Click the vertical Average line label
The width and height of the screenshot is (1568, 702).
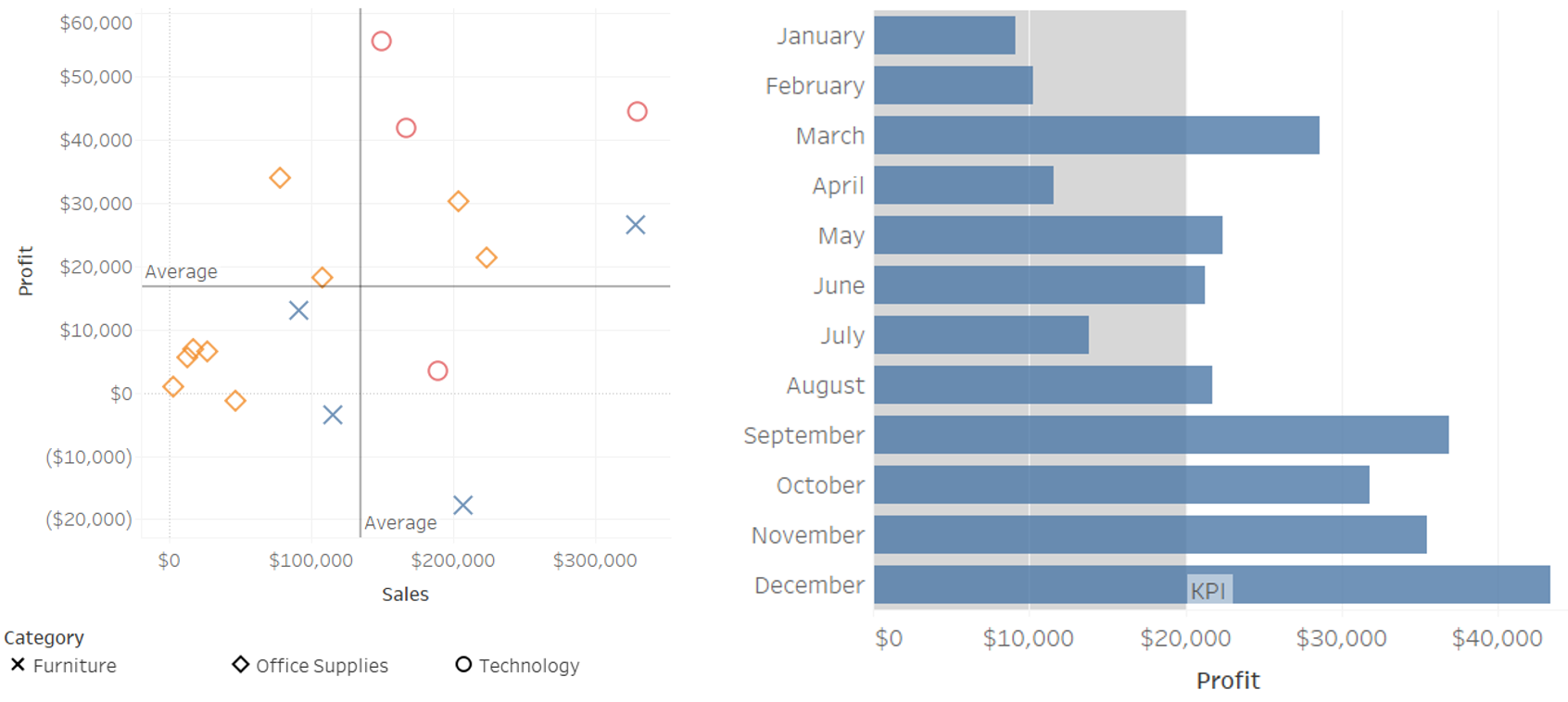coord(400,522)
